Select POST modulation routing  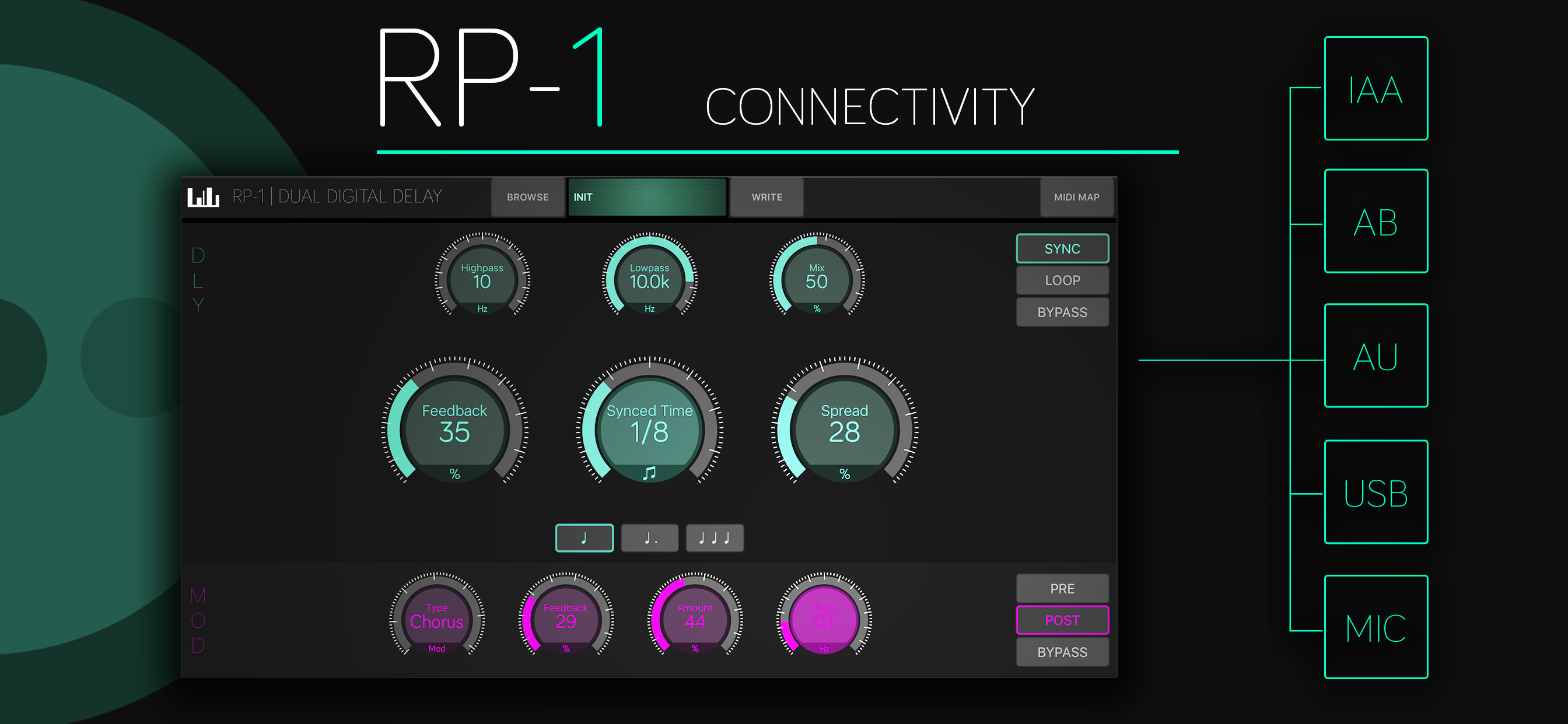coord(1062,620)
